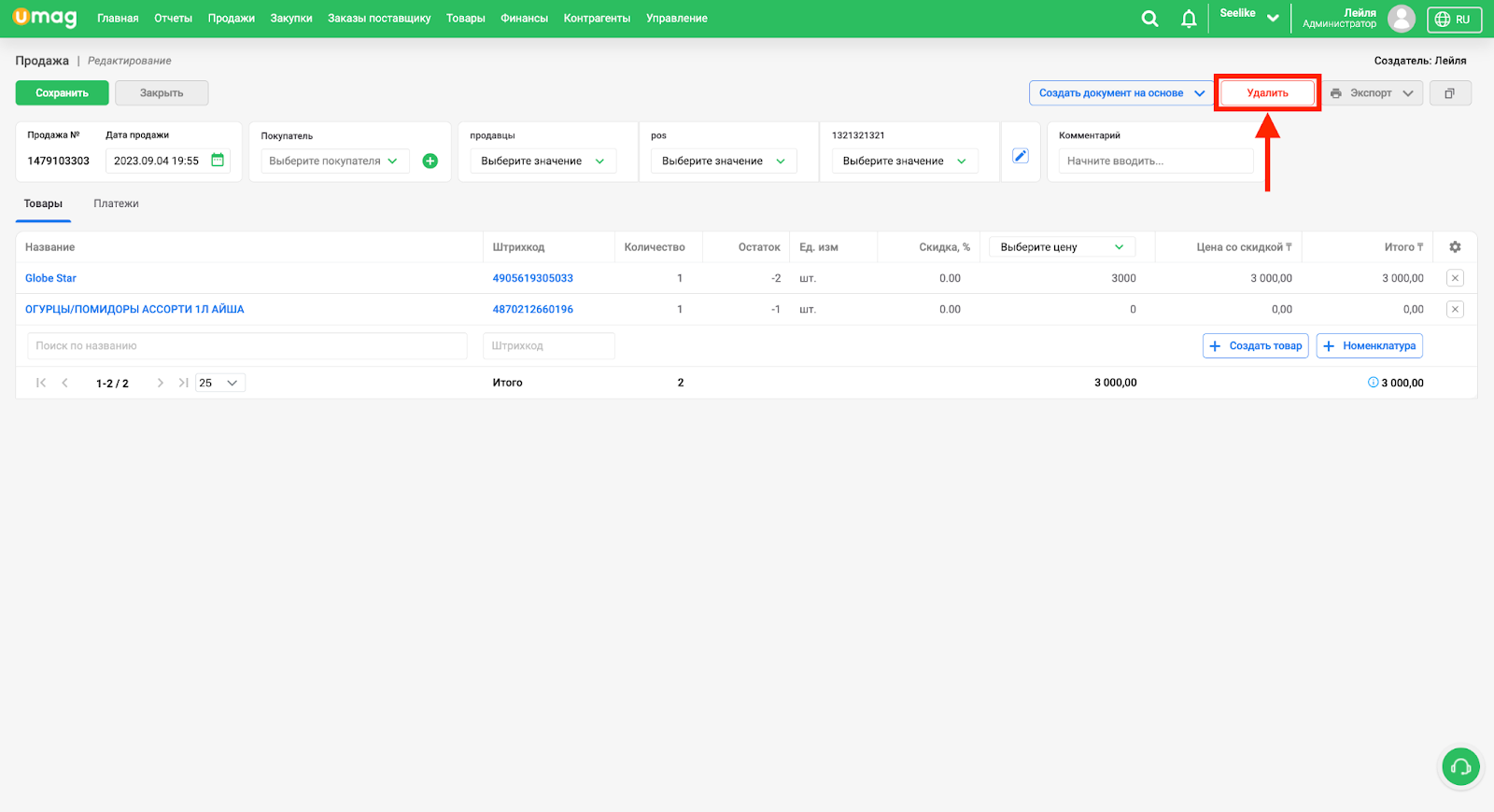Open Отчеты menu

point(173,19)
